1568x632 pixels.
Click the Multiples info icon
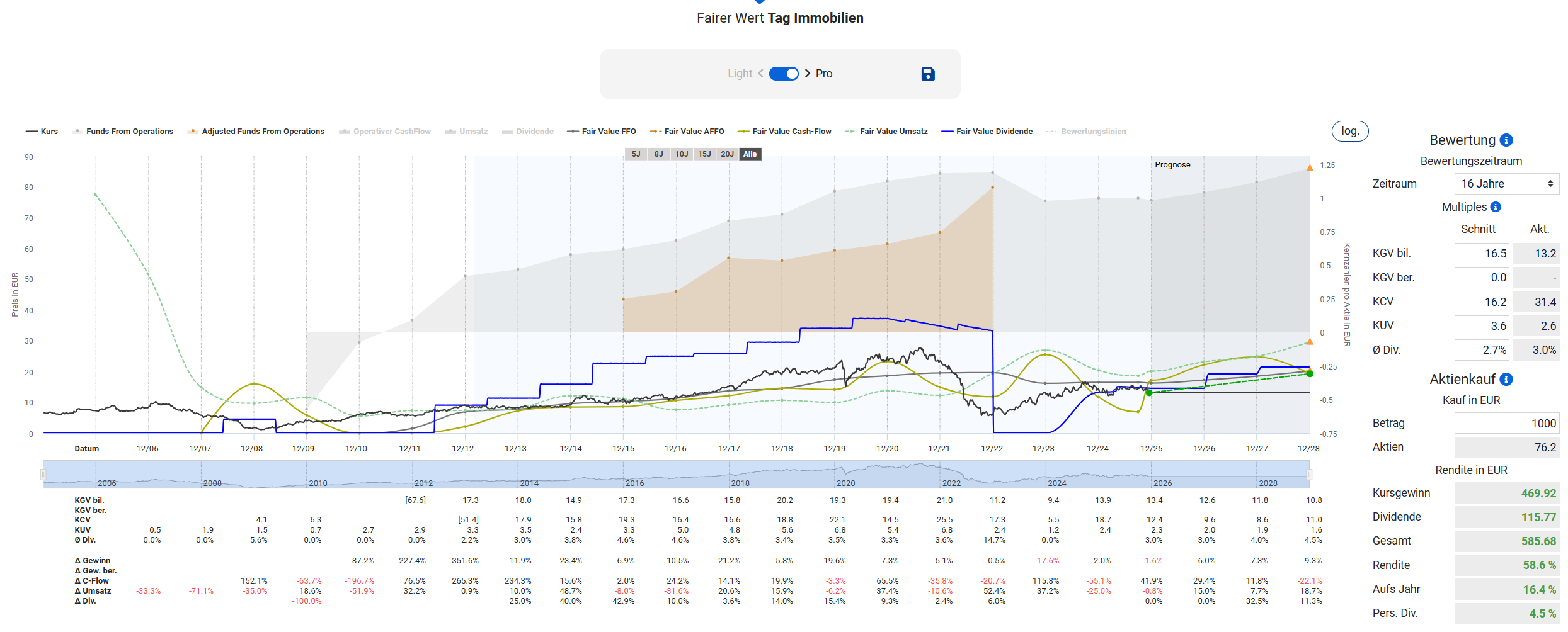(1496, 207)
